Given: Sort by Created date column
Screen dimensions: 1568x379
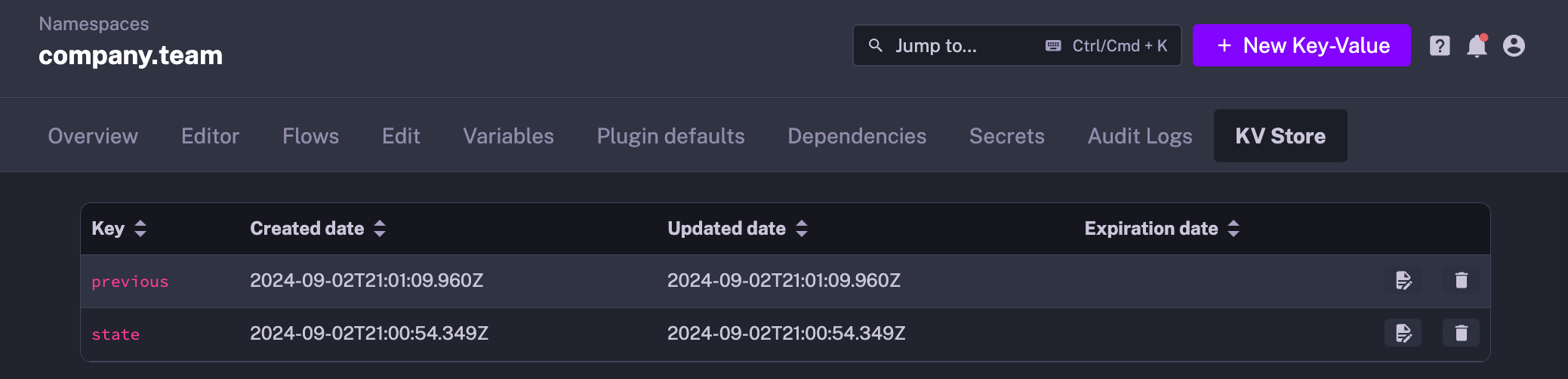Looking at the screenshot, I should [380, 229].
